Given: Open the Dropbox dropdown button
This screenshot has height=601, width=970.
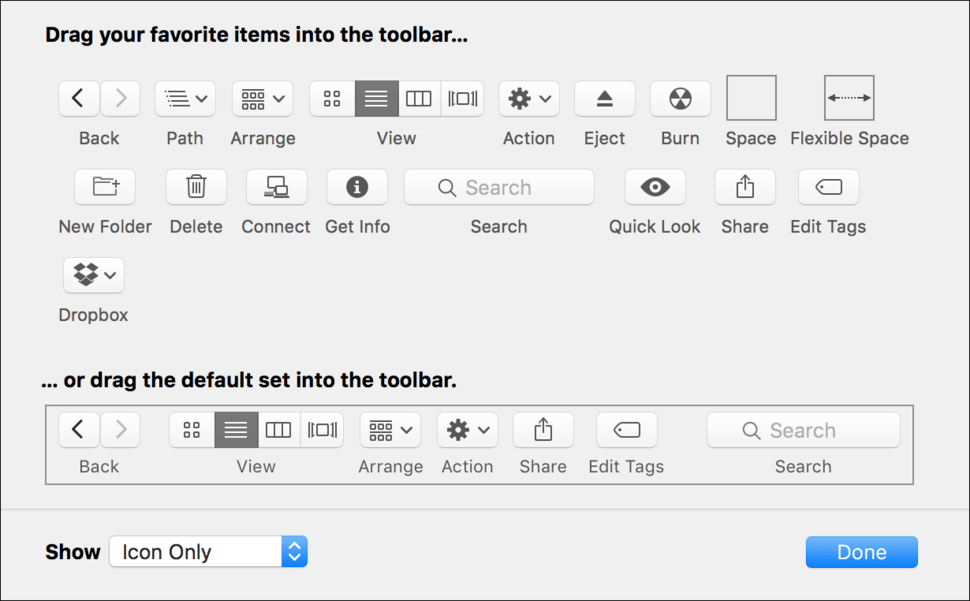Looking at the screenshot, I should [93, 275].
